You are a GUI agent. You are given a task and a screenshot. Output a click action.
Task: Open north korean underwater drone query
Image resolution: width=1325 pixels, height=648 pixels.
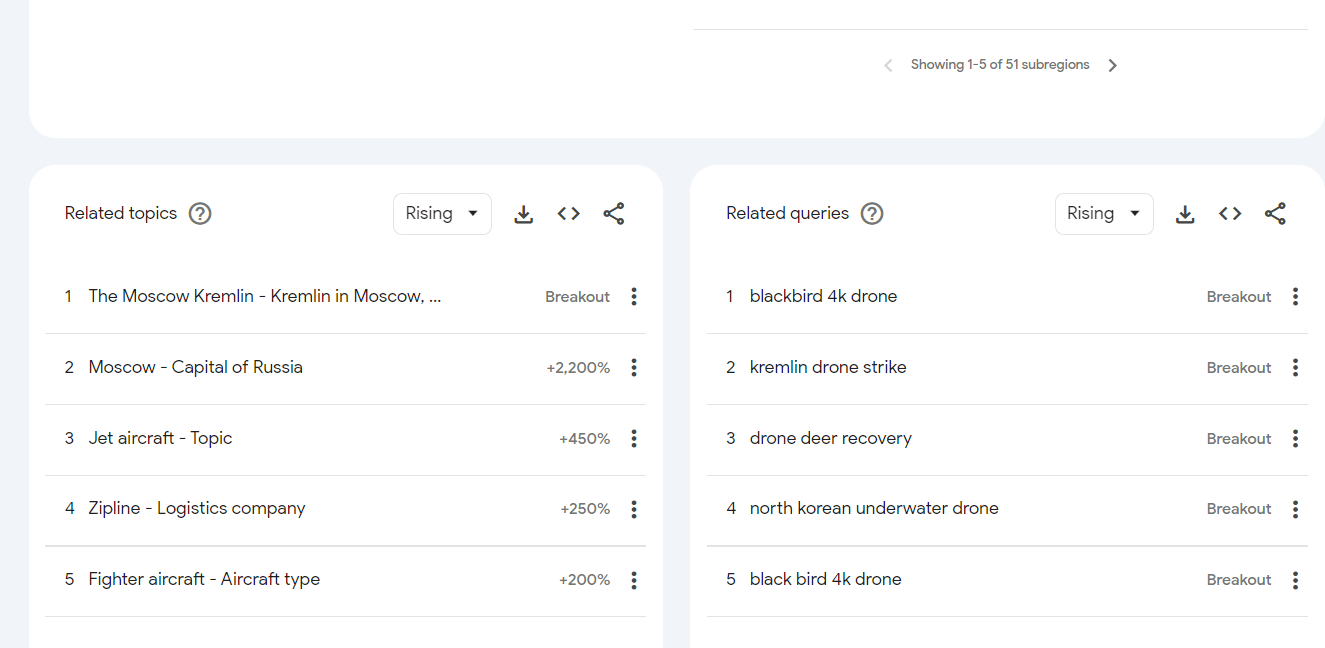tap(874, 508)
